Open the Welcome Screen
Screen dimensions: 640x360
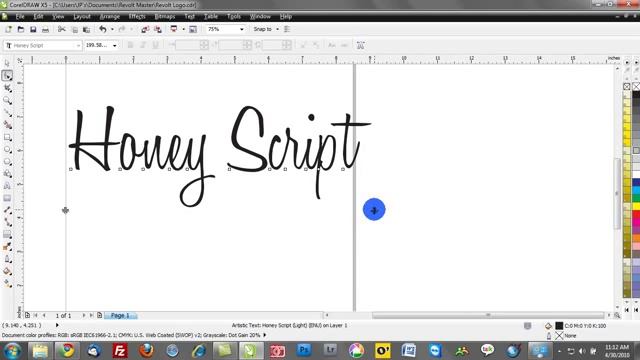(193, 29)
